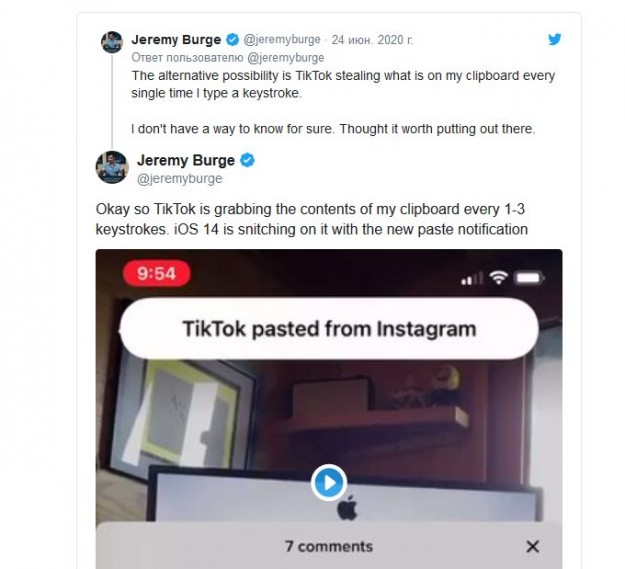Click the Twitter bird logo

[554, 39]
